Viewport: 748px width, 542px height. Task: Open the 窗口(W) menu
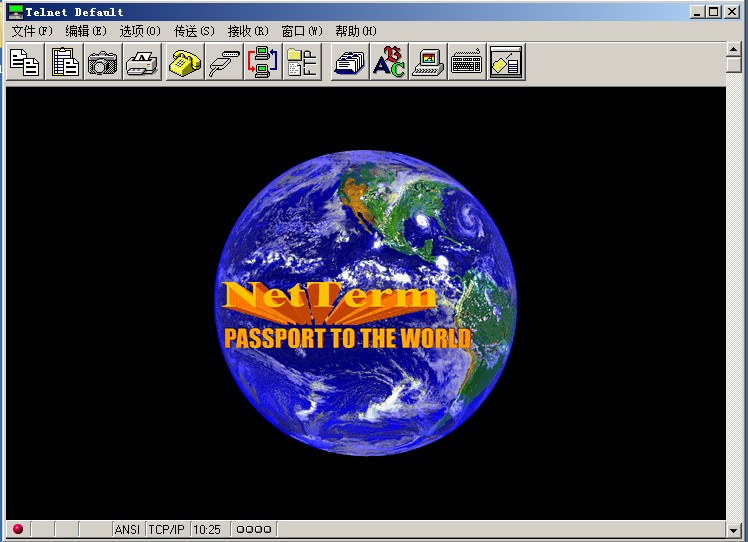tap(302, 31)
